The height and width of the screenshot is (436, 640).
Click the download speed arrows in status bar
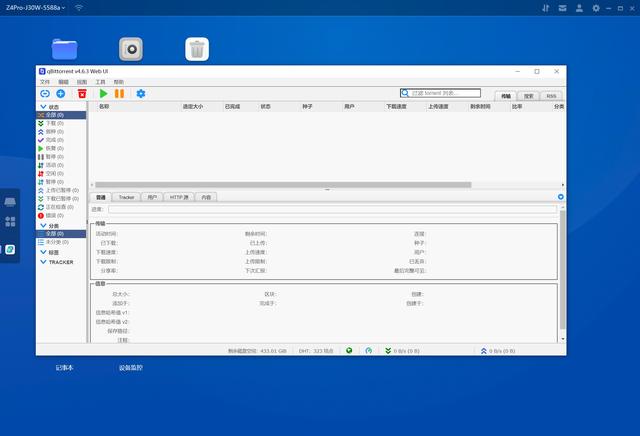tap(388, 351)
